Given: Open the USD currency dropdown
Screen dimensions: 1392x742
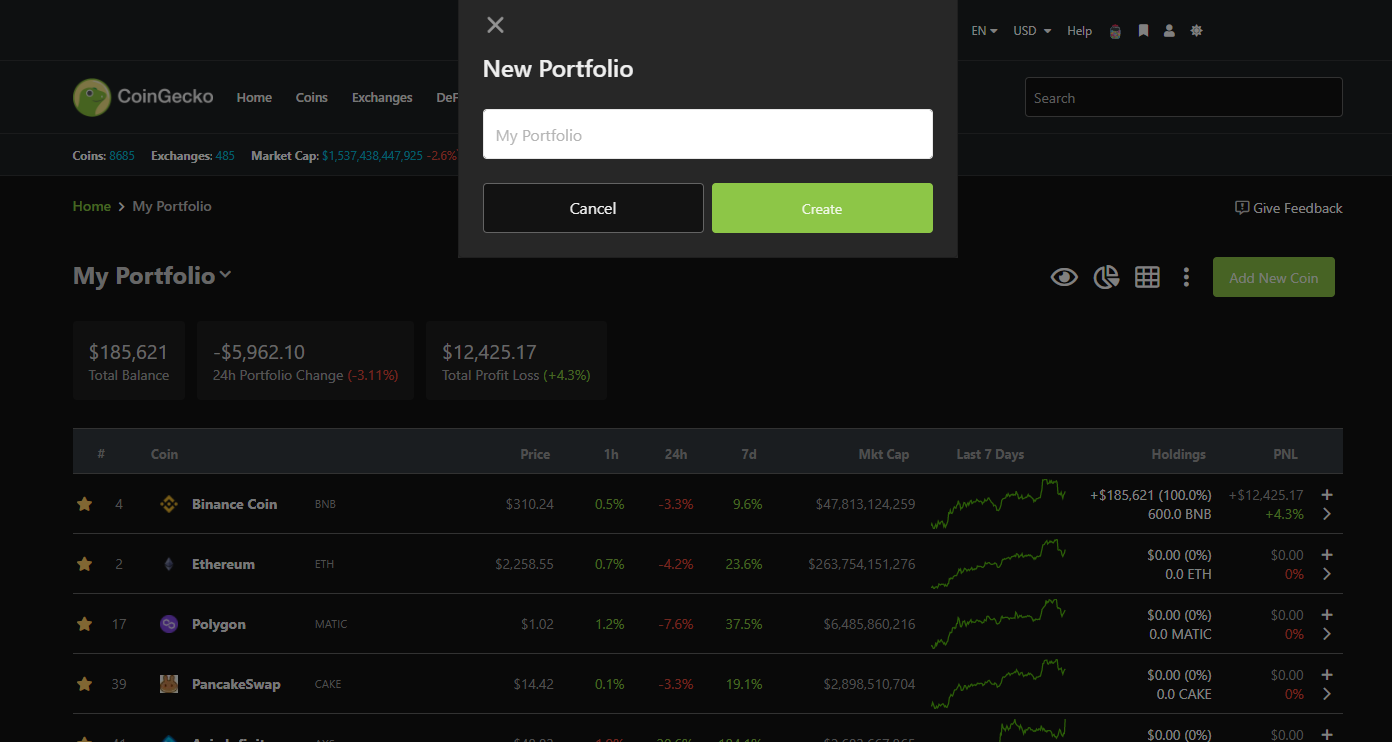Looking at the screenshot, I should click(1032, 31).
